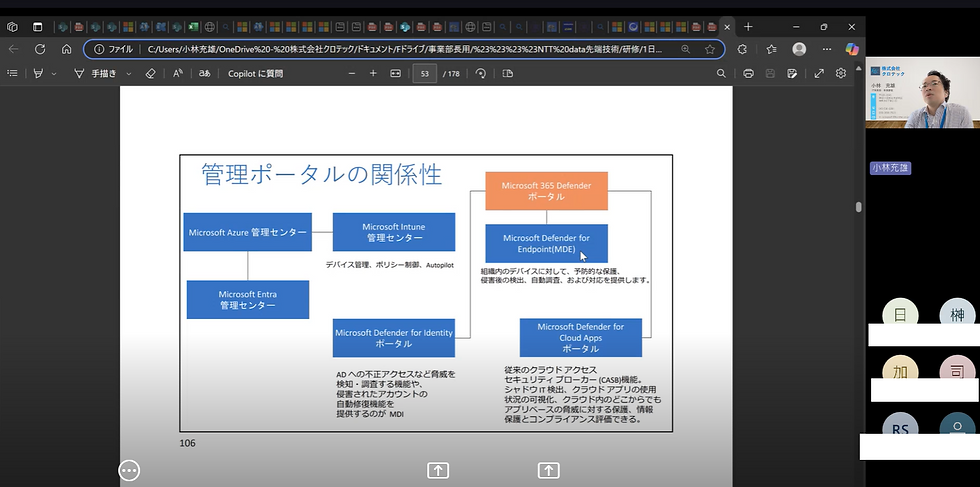The height and width of the screenshot is (487, 980).
Task: Open Edge Settings and more menu
Action: pos(827,49)
